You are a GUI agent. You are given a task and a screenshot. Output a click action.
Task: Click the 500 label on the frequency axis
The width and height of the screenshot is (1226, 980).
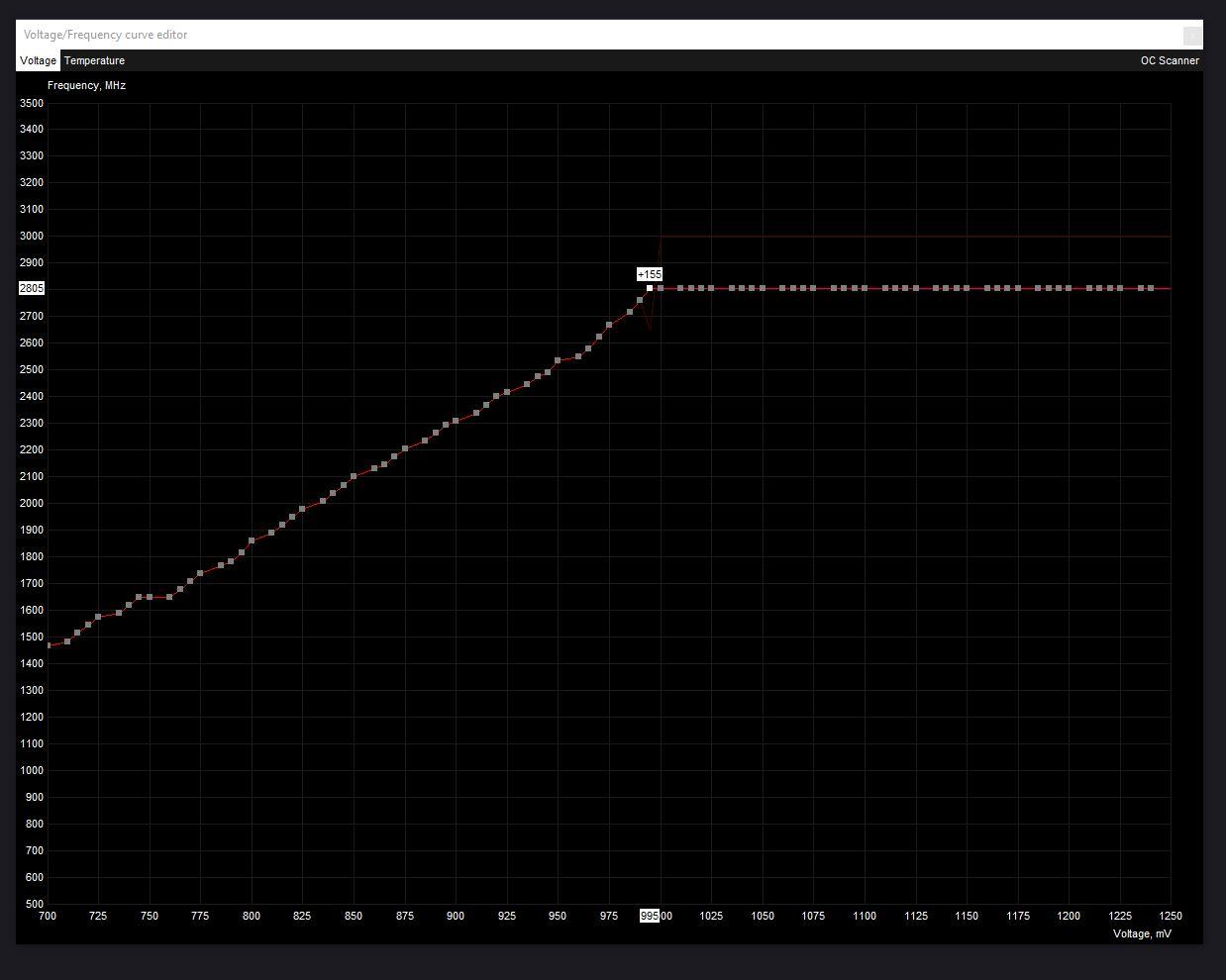point(34,904)
